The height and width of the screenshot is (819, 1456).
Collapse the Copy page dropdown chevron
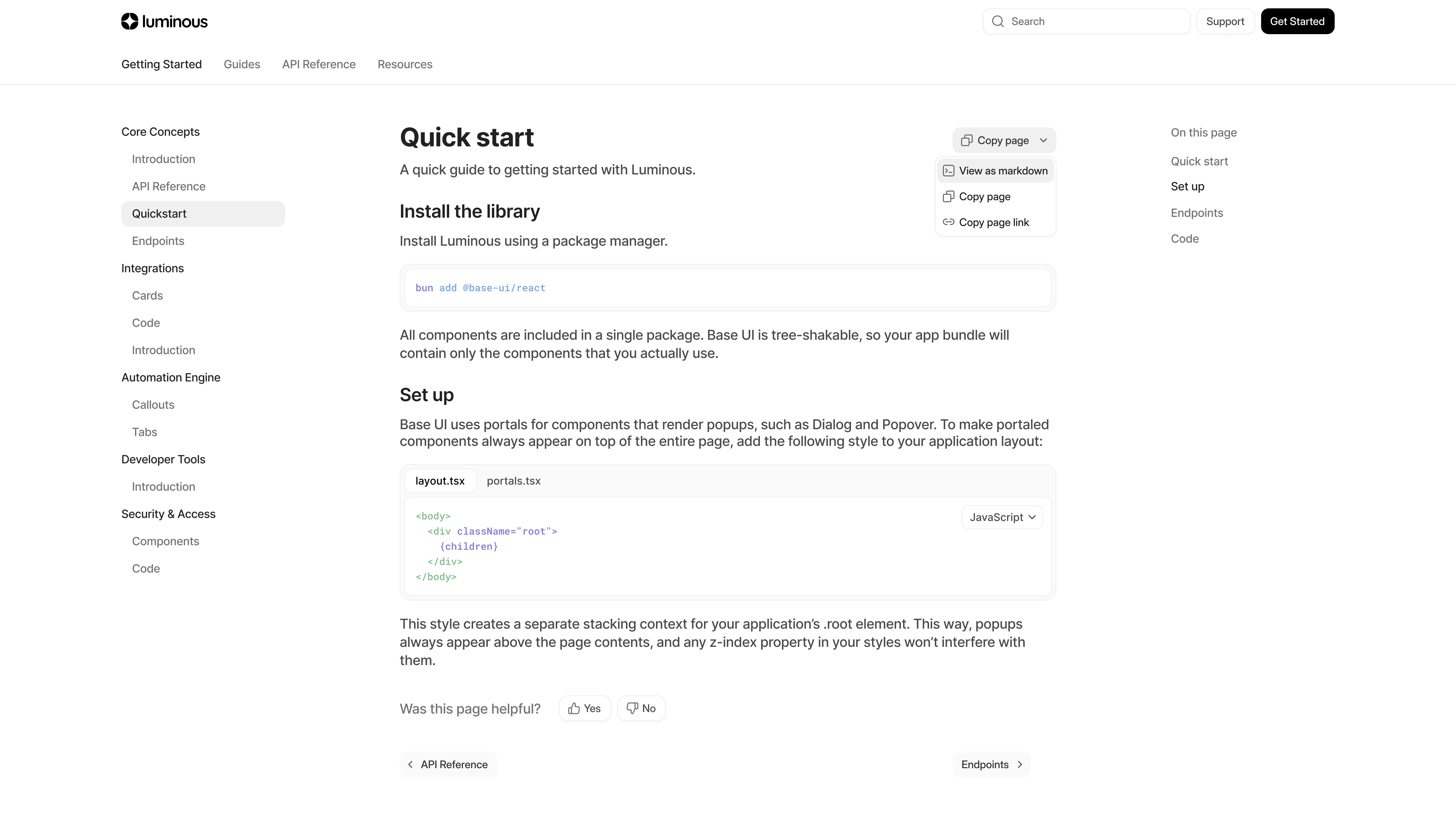click(x=1043, y=140)
